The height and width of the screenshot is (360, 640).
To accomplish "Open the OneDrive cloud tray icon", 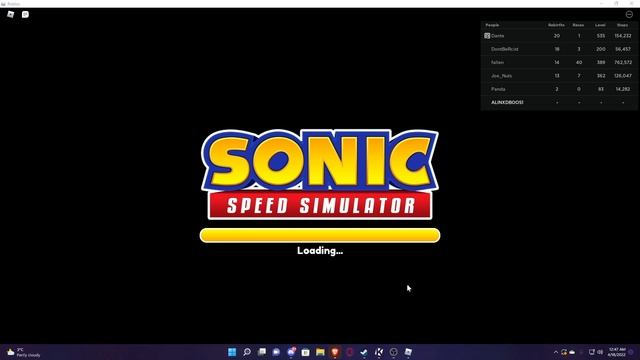I will pos(572,352).
